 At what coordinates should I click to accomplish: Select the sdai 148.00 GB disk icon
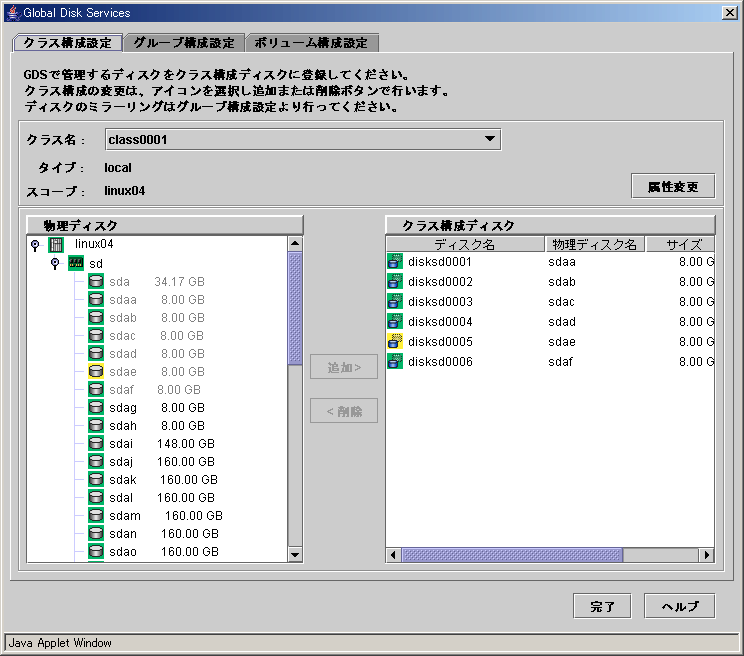click(x=96, y=444)
